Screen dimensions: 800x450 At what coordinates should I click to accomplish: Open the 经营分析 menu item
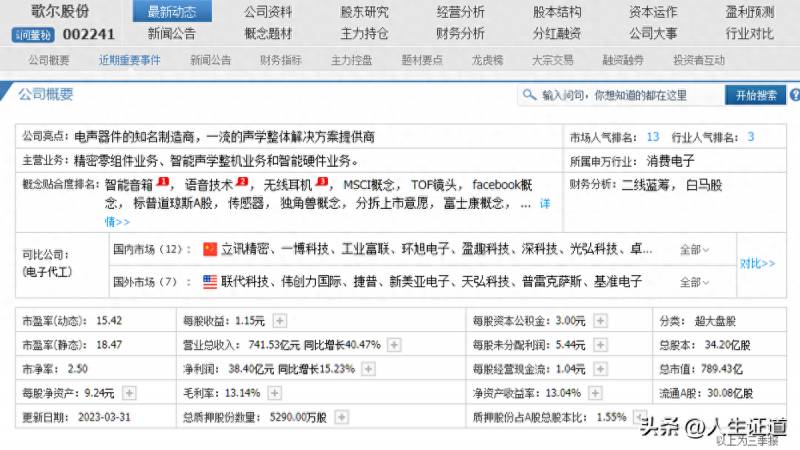tap(460, 12)
